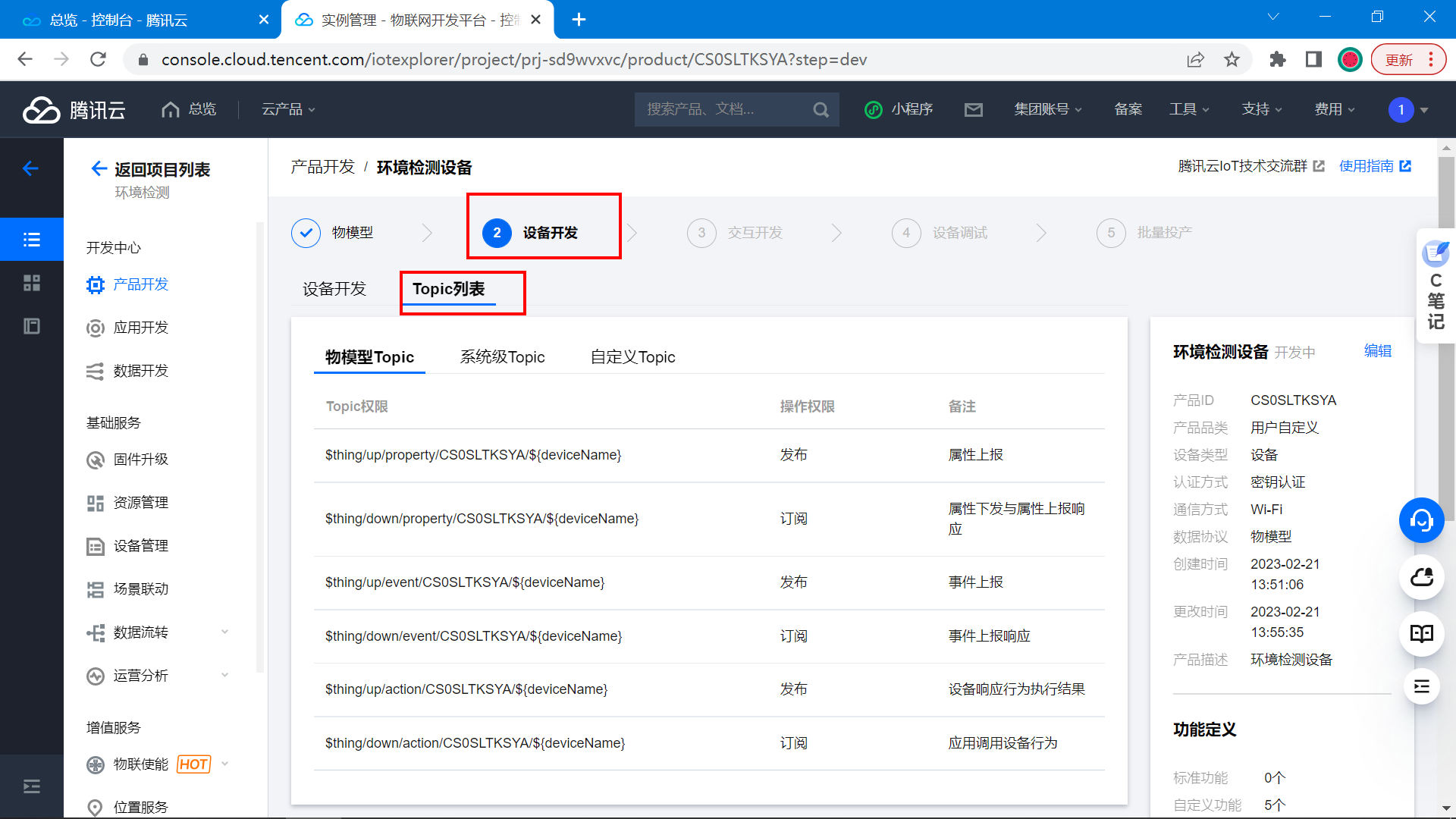Click the grid dashboard icon in left rail
Screen dimensions: 1456x819
pyautogui.click(x=31, y=283)
